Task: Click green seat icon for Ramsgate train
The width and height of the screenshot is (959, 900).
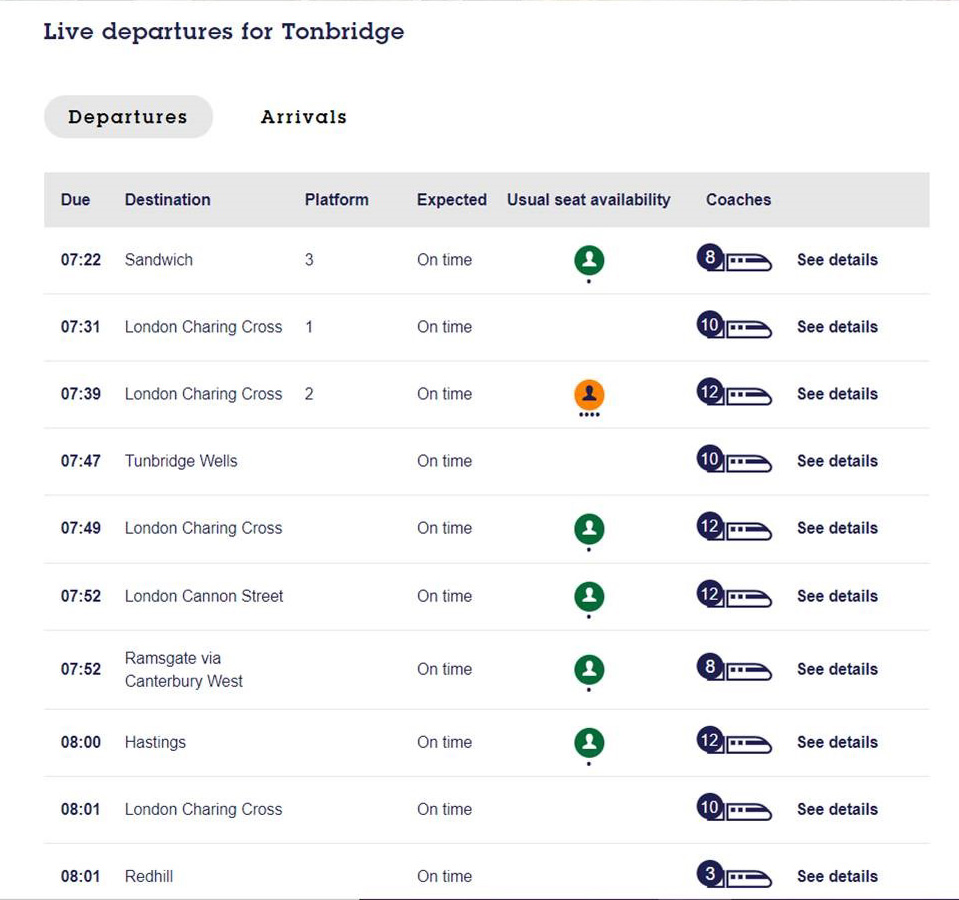Action: pyautogui.click(x=589, y=669)
